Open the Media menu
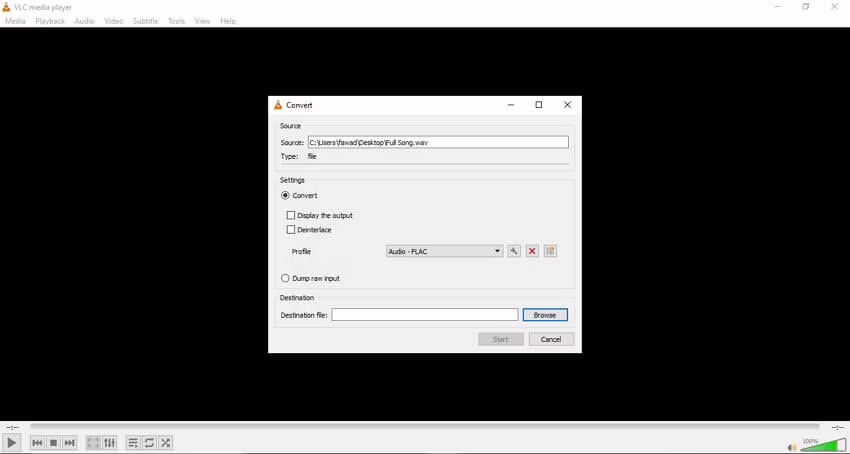The width and height of the screenshot is (850, 454). (x=15, y=21)
